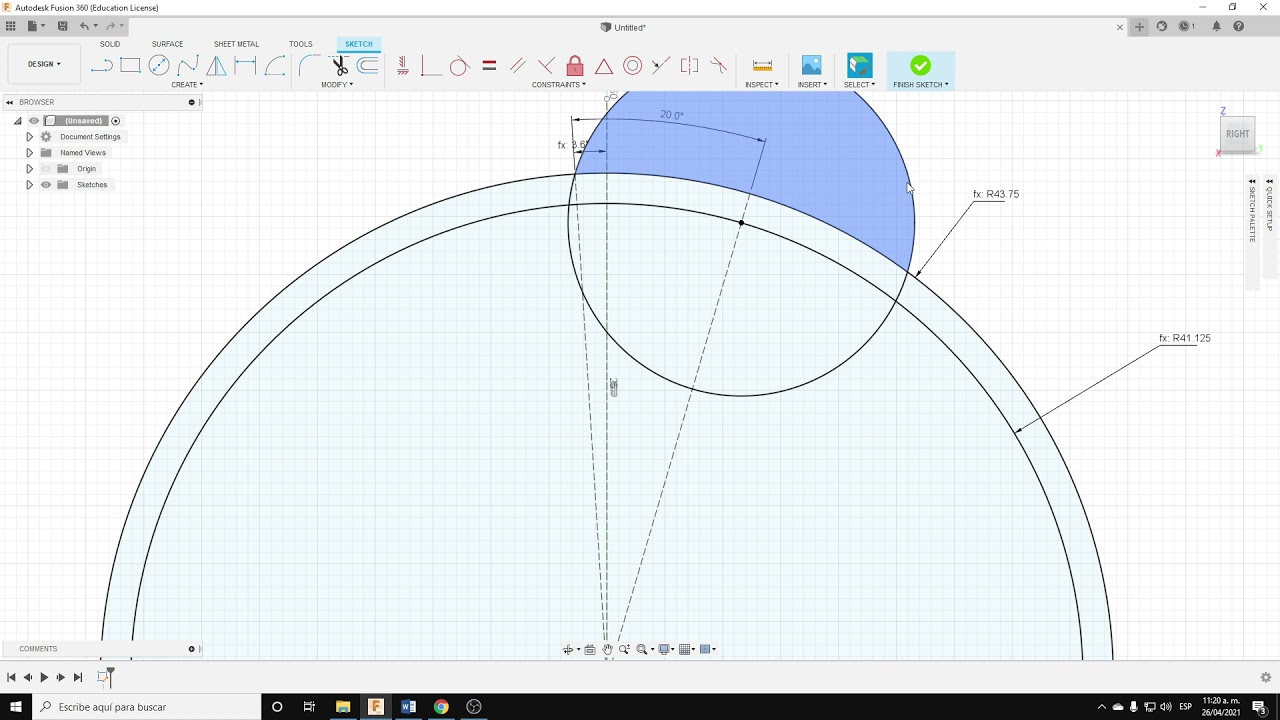The height and width of the screenshot is (720, 1280).
Task: Select the Sketch Dimension tool
Action: pos(246,66)
